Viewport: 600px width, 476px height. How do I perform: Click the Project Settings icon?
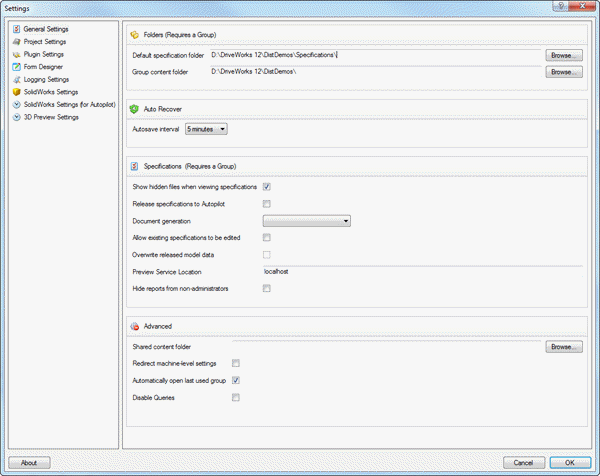(x=16, y=42)
